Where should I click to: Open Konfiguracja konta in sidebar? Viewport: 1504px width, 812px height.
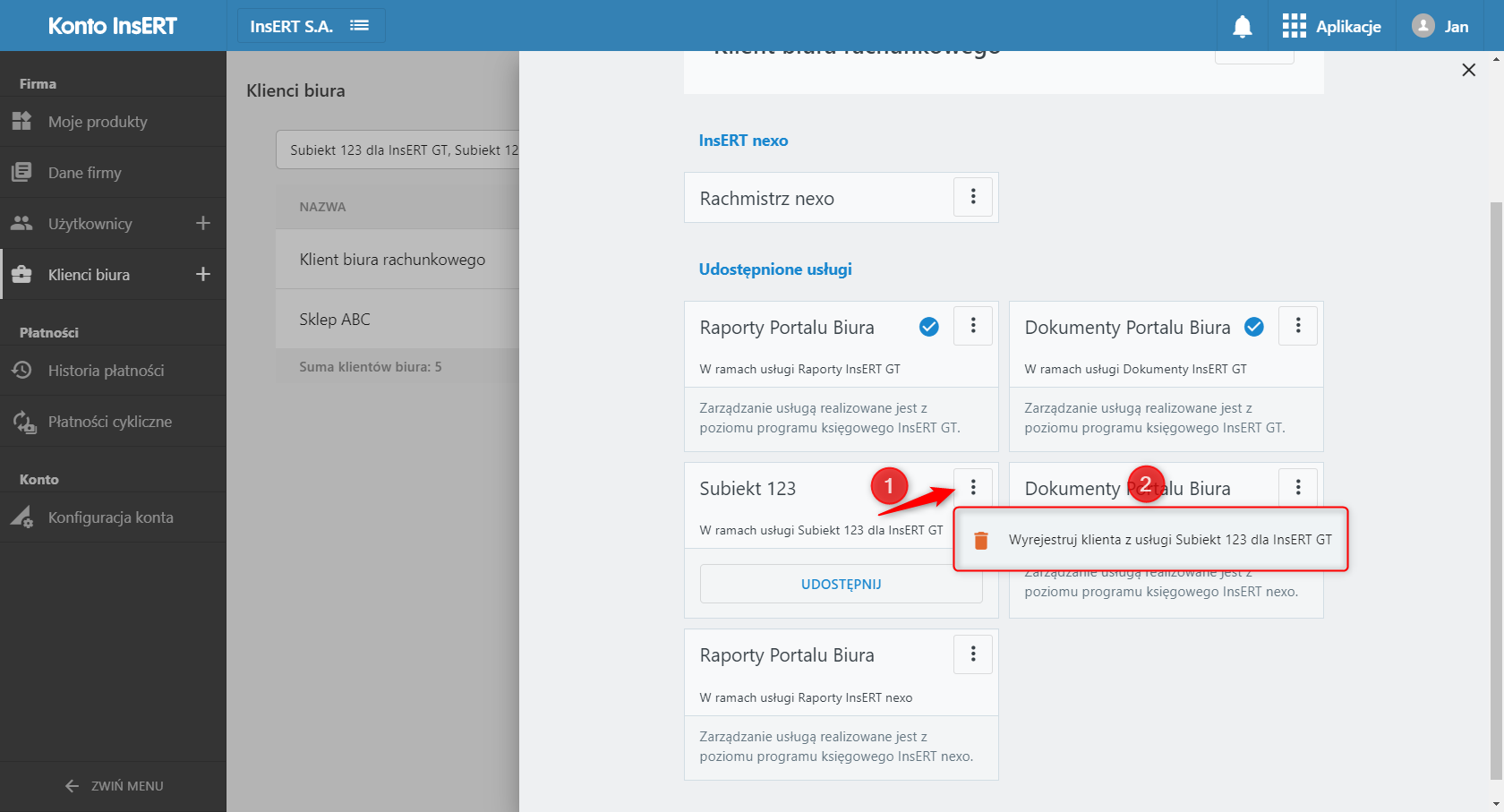(113, 517)
